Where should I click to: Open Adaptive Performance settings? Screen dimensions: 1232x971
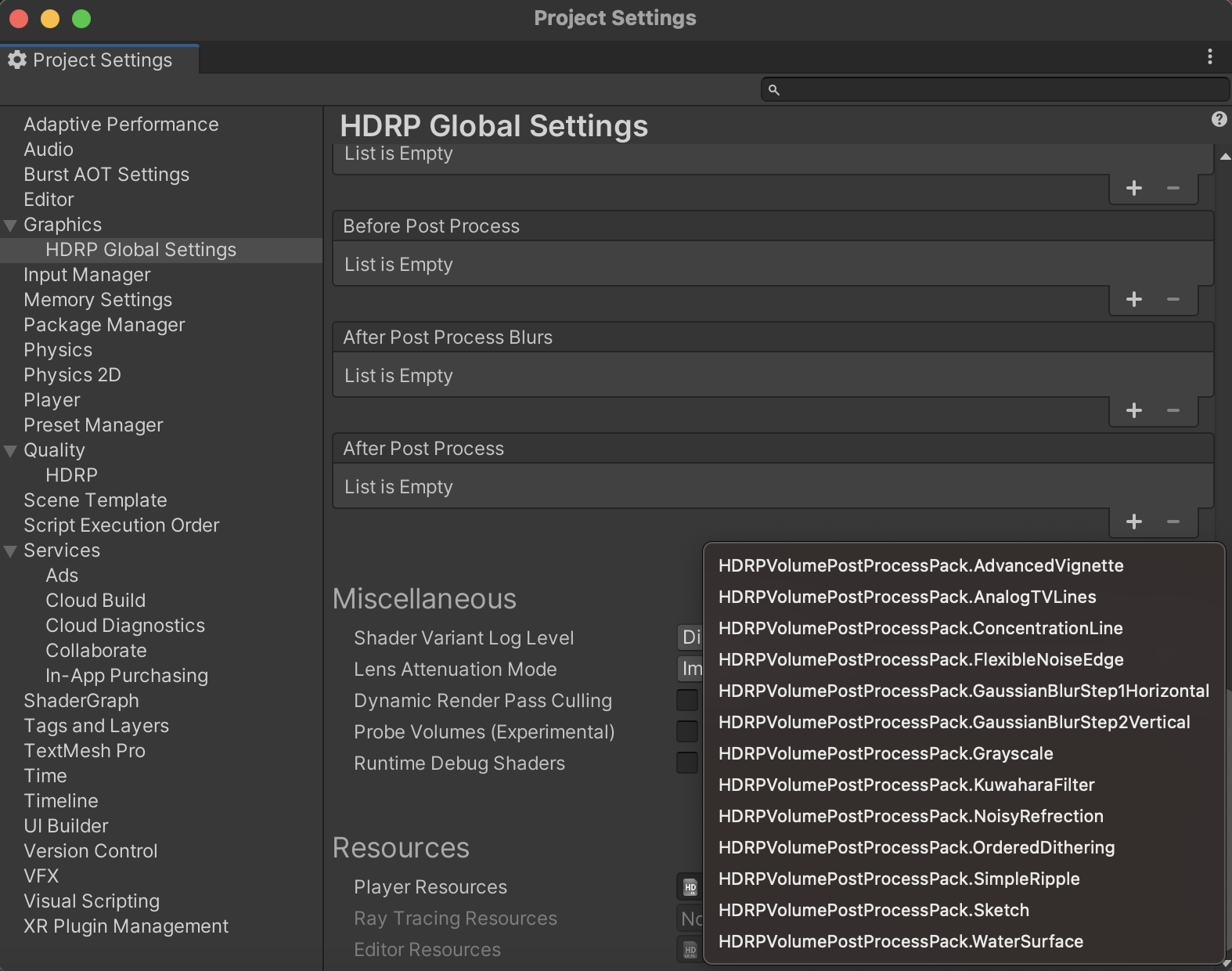click(121, 125)
